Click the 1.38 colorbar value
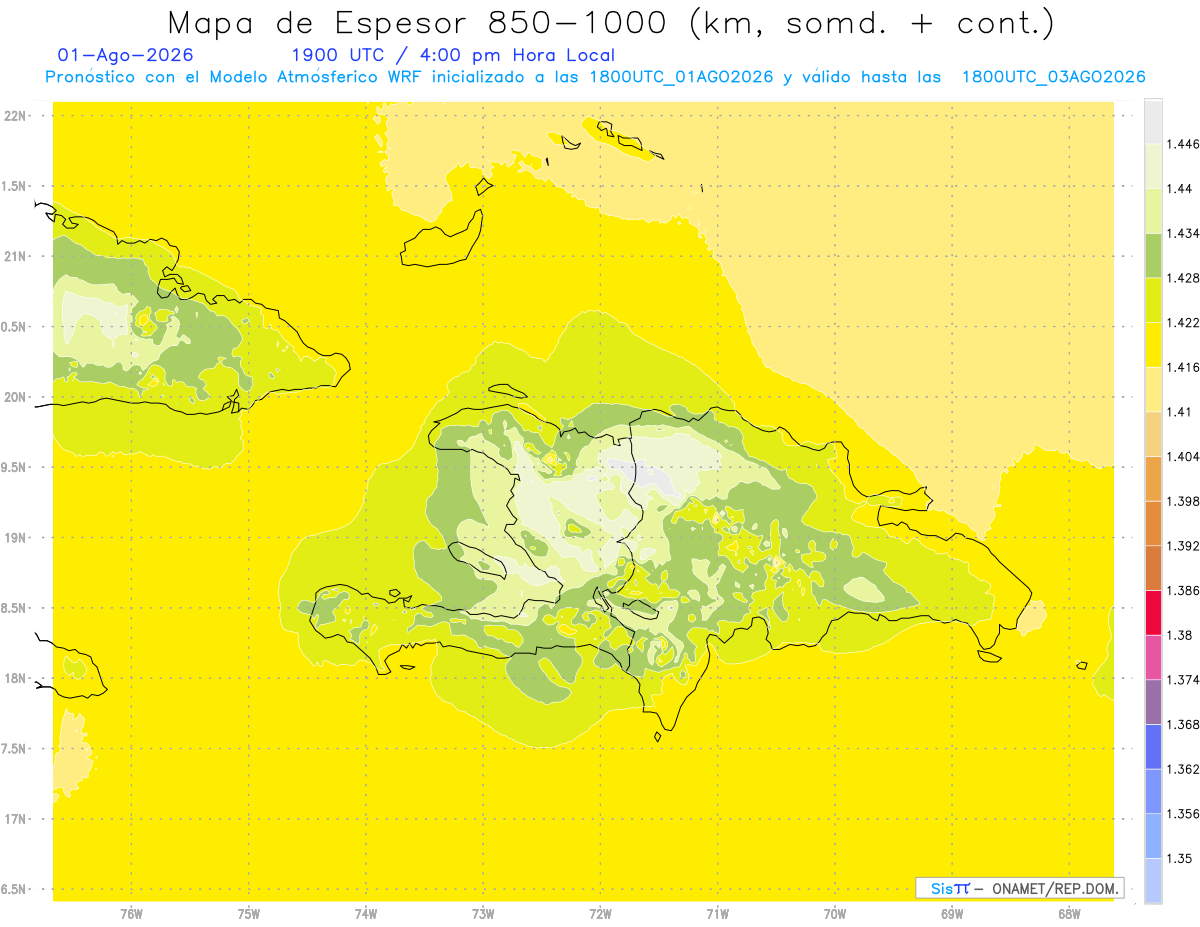The width and height of the screenshot is (1200, 927). 1179,635
